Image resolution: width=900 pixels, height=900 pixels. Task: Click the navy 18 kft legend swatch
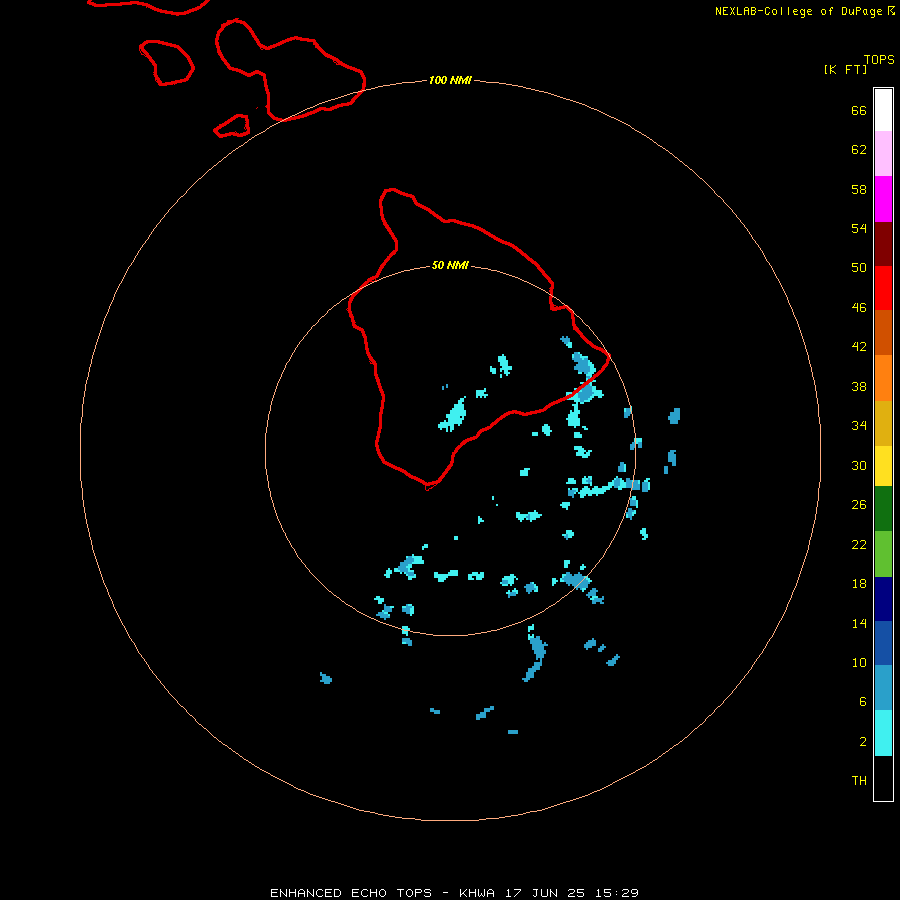pyautogui.click(x=883, y=599)
